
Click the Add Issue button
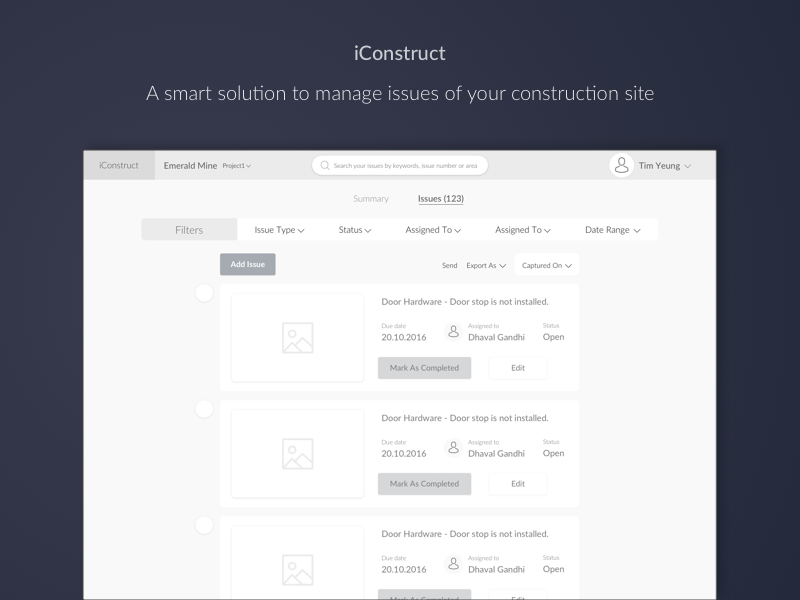pos(247,264)
